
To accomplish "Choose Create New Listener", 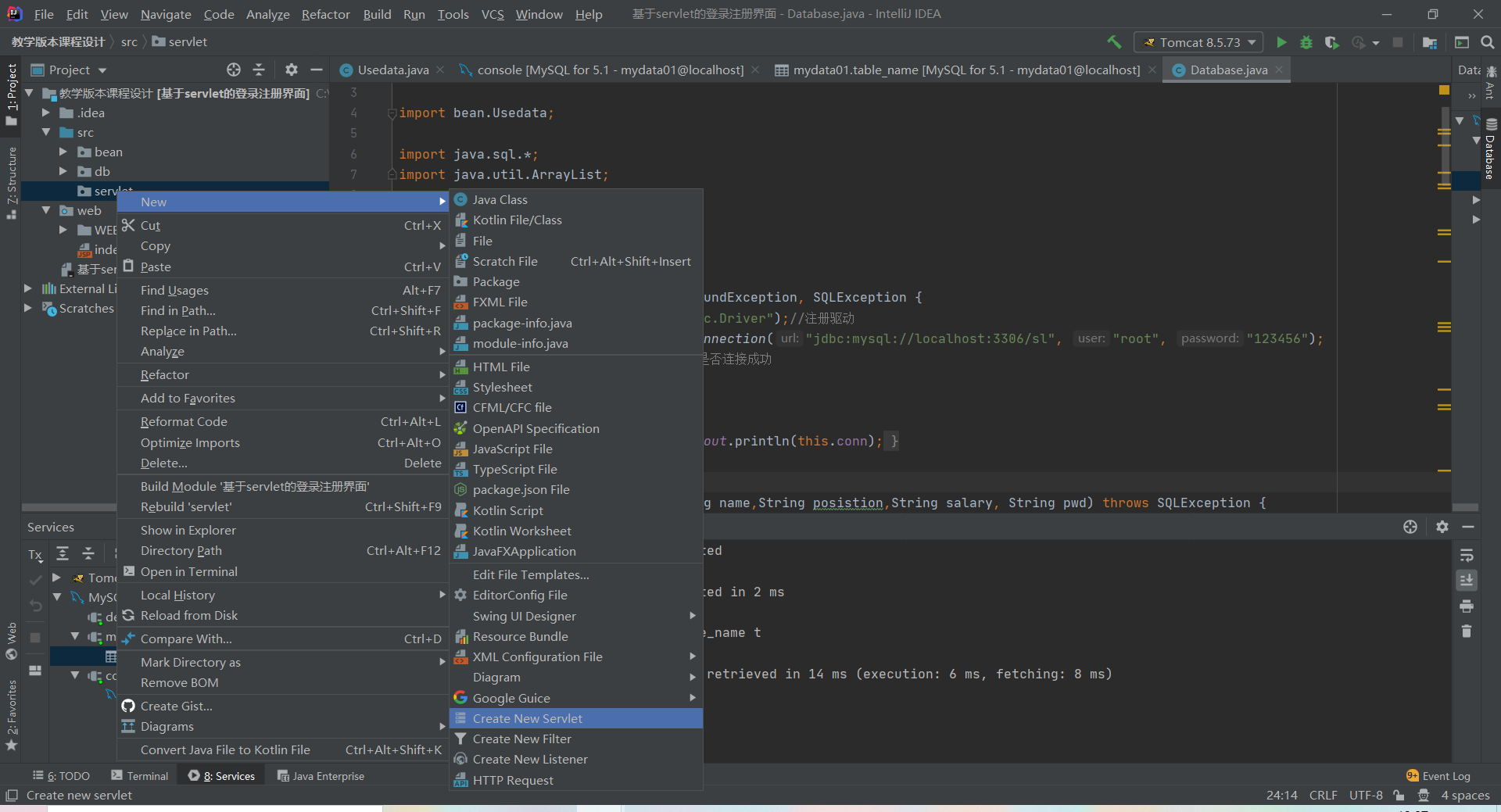I will tap(576, 759).
